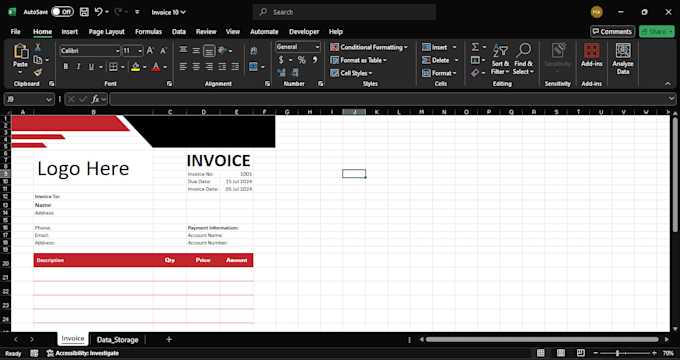Switch to Normal view in status bar
Screen dimensions: 680x360
[x=541, y=353]
